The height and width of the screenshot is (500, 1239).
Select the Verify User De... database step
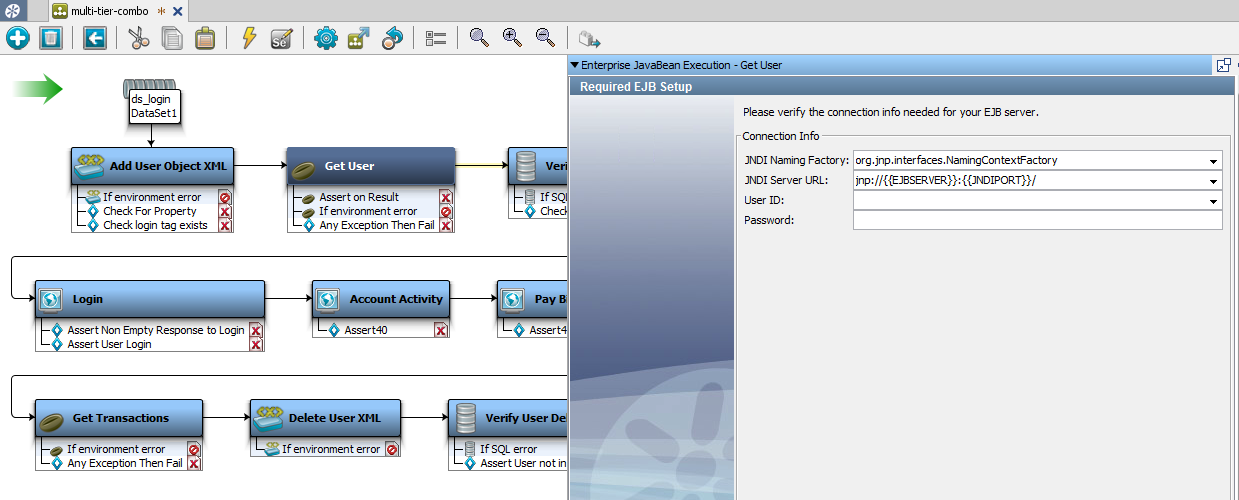pos(508,418)
